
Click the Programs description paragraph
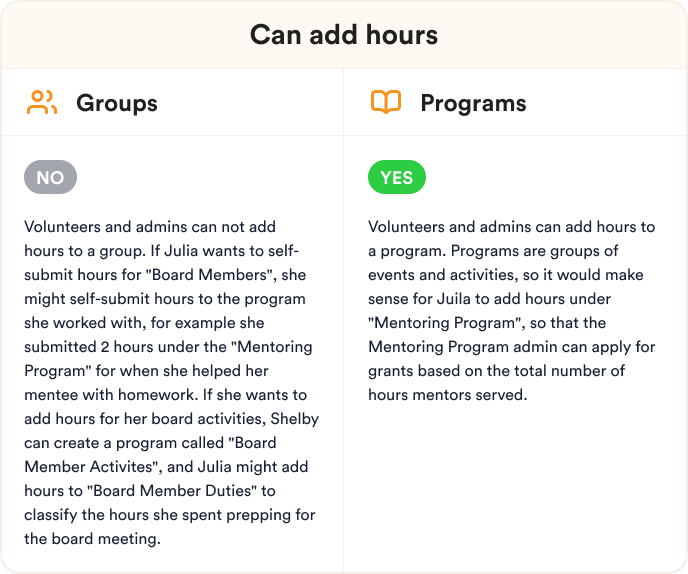point(512,311)
